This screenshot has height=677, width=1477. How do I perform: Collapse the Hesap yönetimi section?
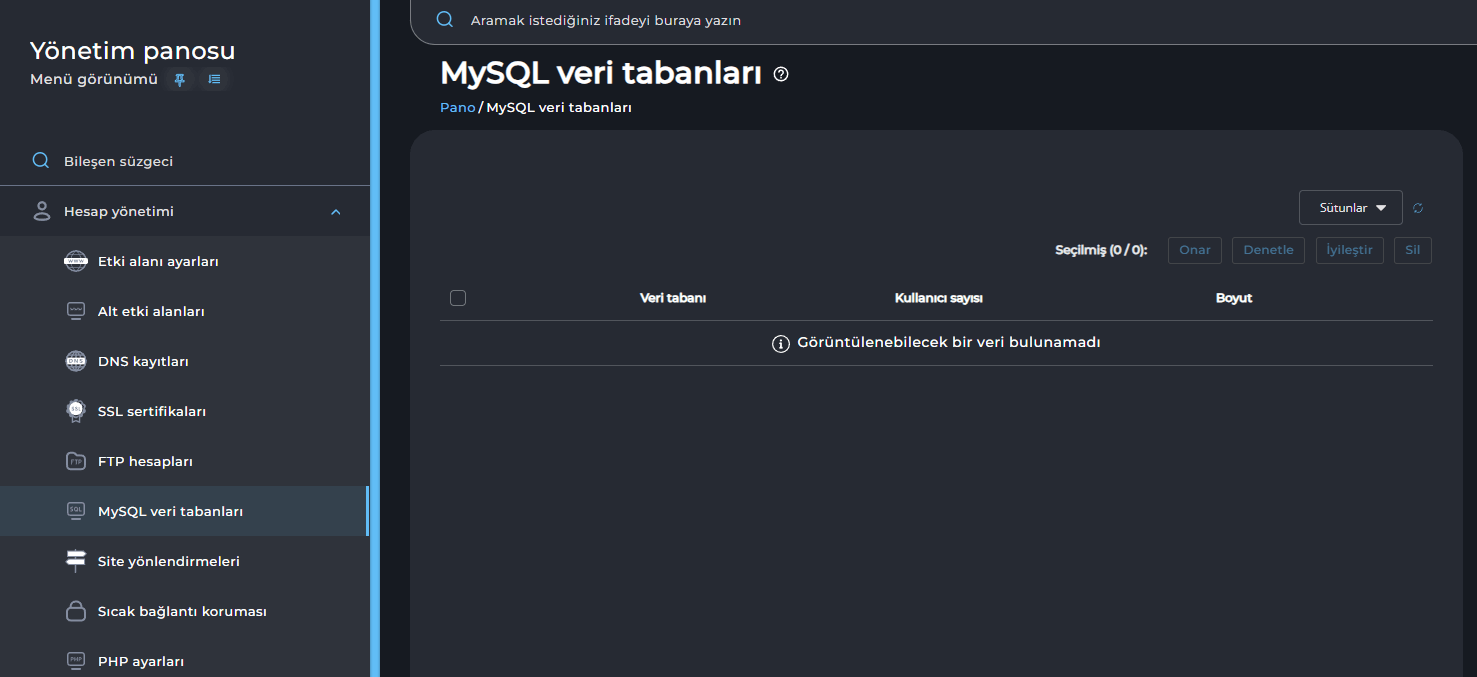(x=336, y=212)
